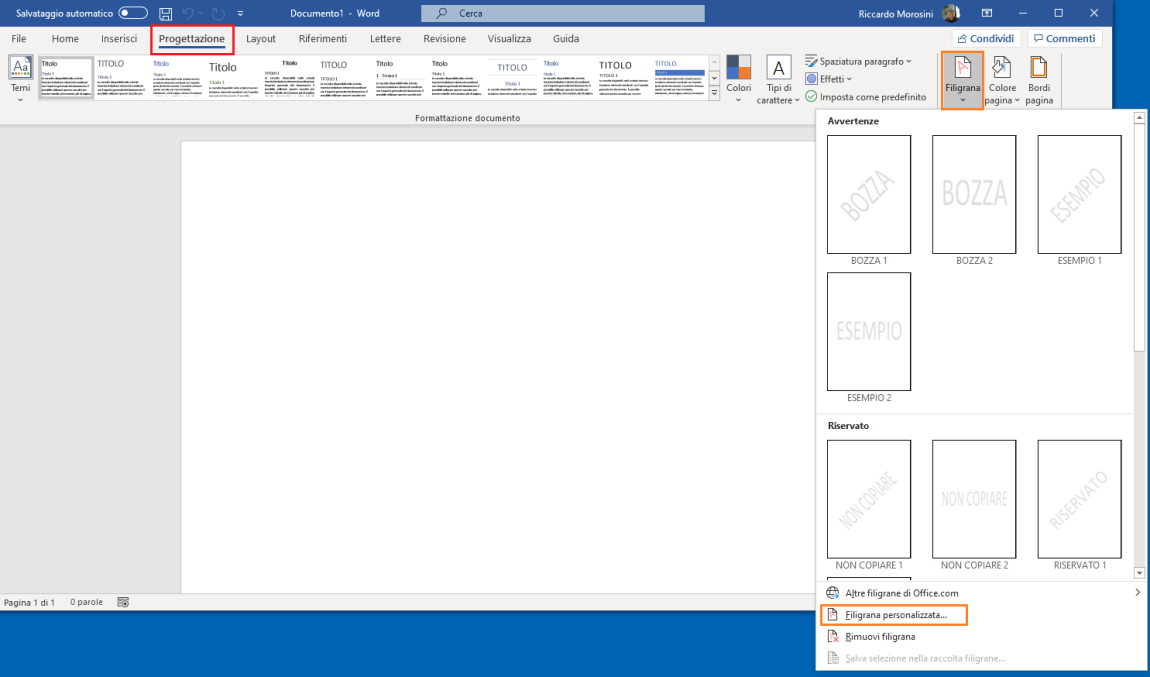Viewport: 1150px width, 677px height.
Task: Open the Revisione tab
Action: click(x=444, y=38)
